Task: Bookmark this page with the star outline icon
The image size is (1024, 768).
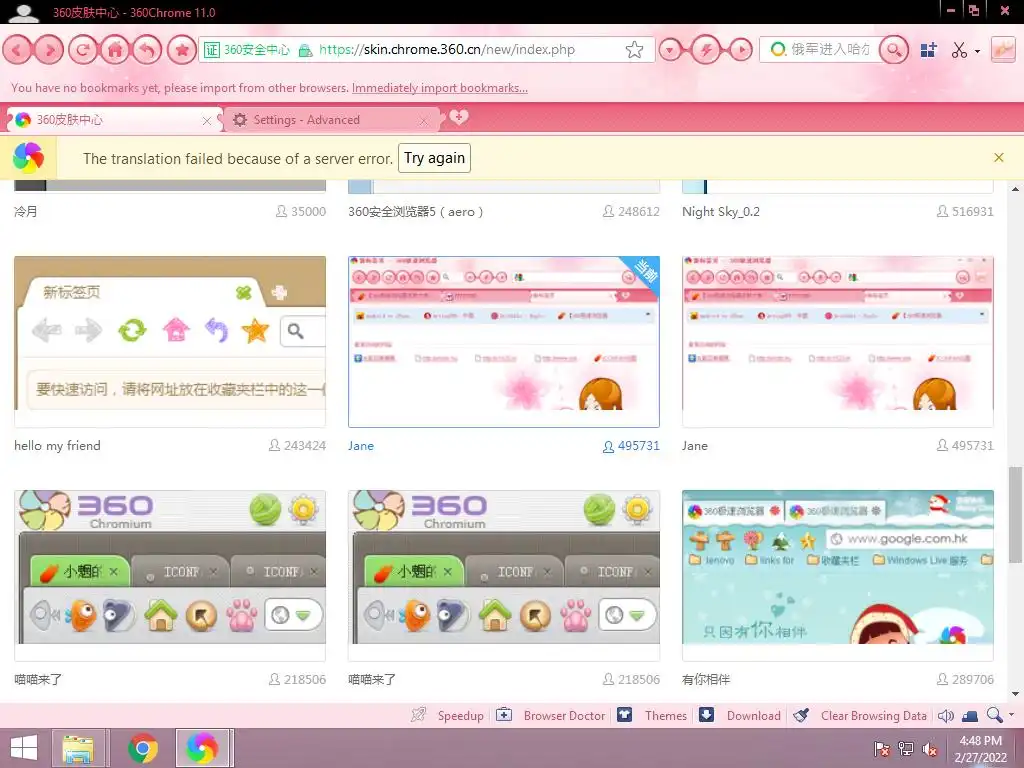Action: click(634, 50)
